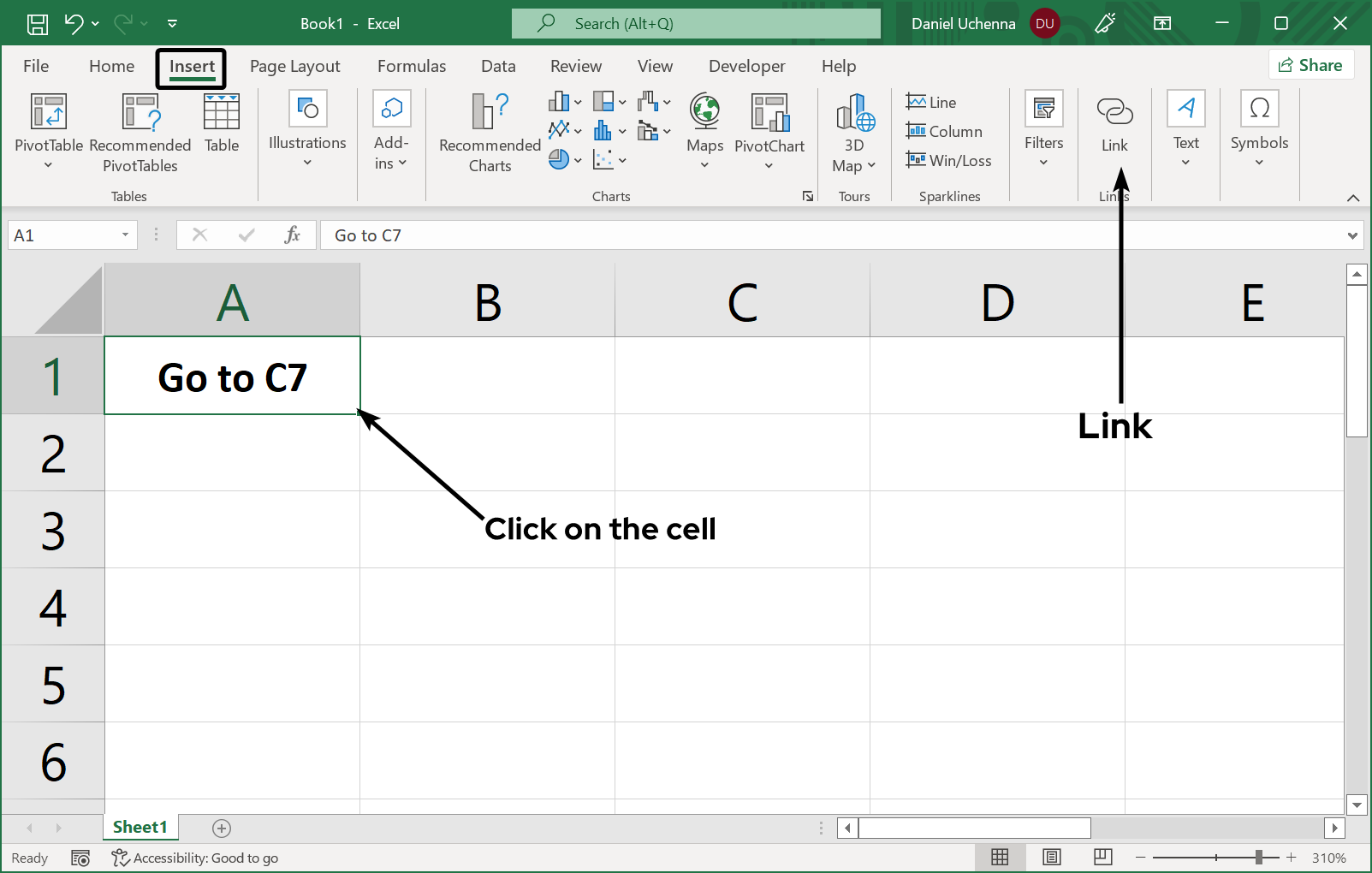Click the Share button
The height and width of the screenshot is (873, 1372).
pyautogui.click(x=1310, y=64)
